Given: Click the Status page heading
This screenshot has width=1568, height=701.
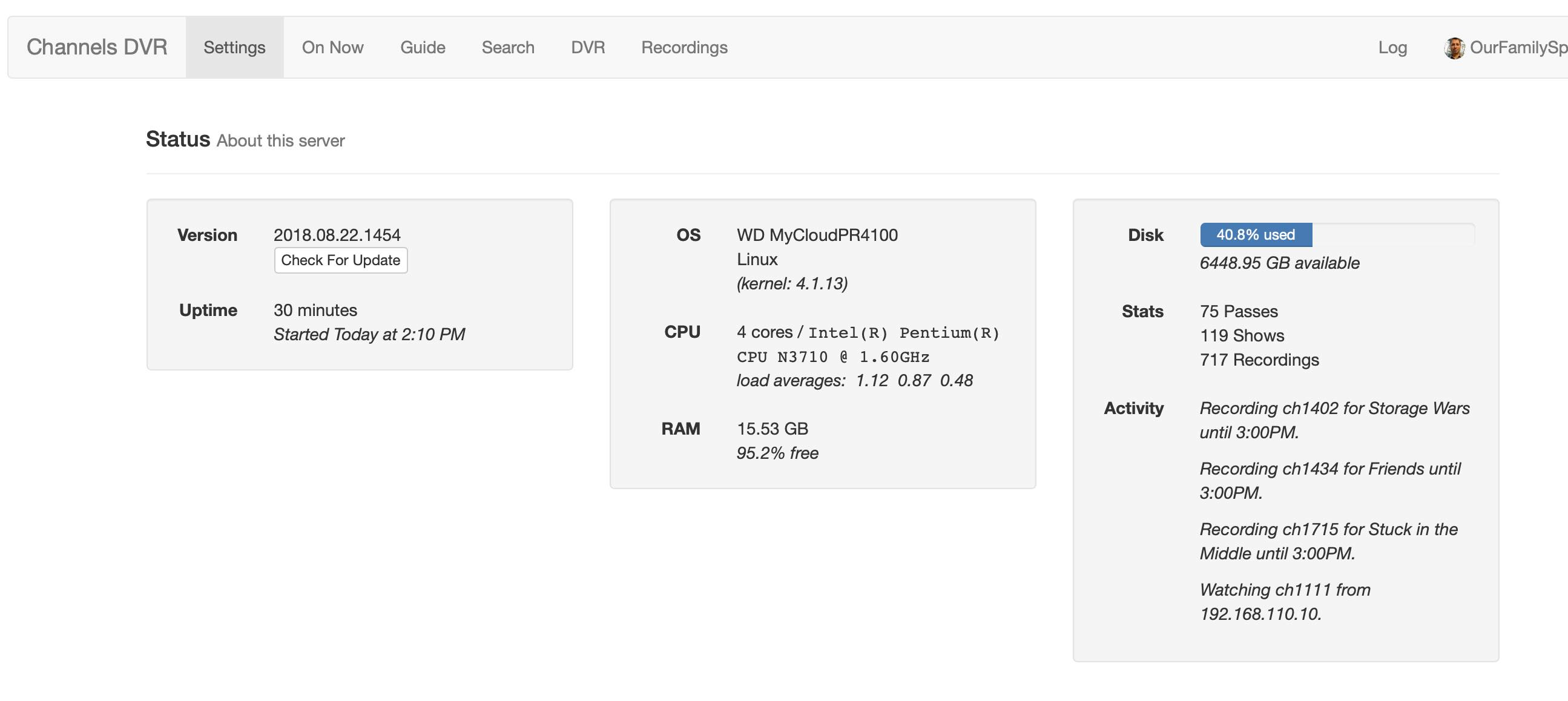Looking at the screenshot, I should pyautogui.click(x=178, y=139).
